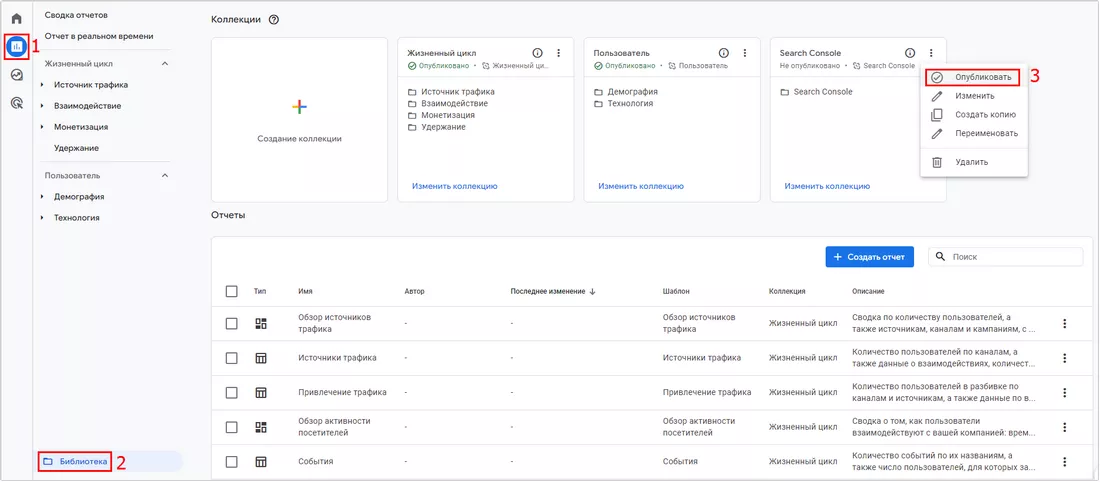
Task: Open the Explore icon in left rail
Action: point(17,75)
